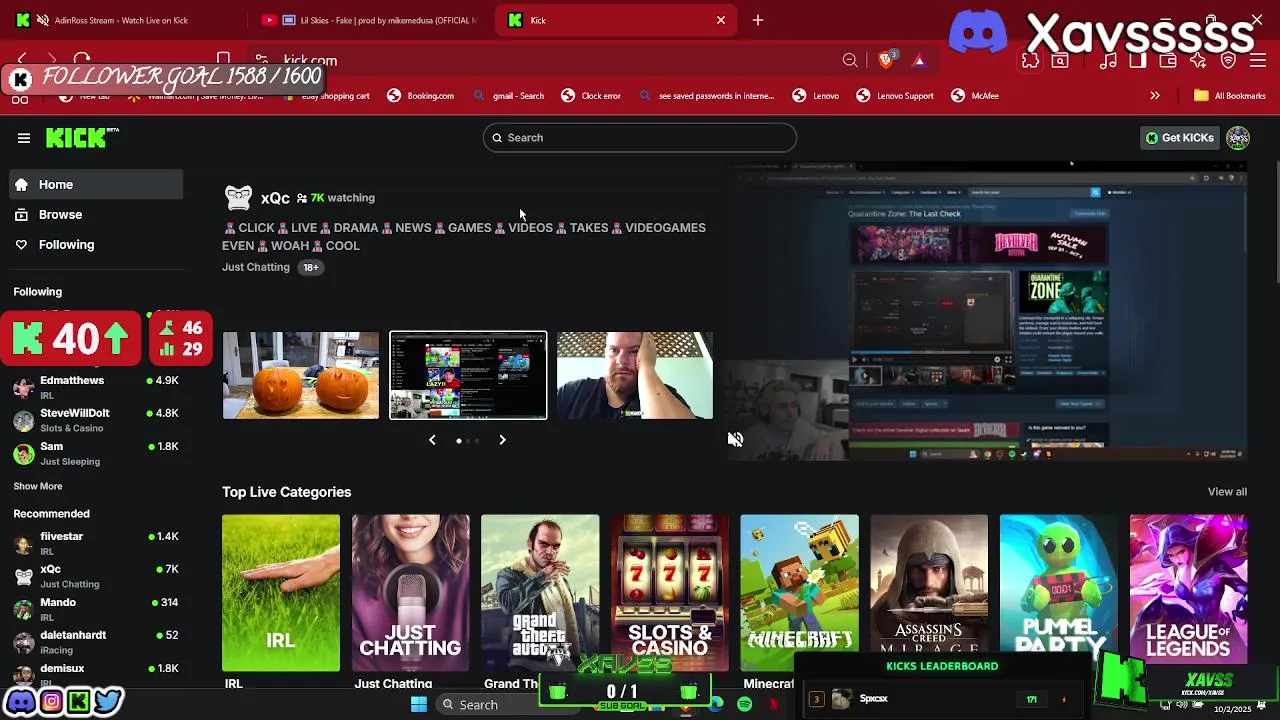Click the Kick search field

point(640,138)
